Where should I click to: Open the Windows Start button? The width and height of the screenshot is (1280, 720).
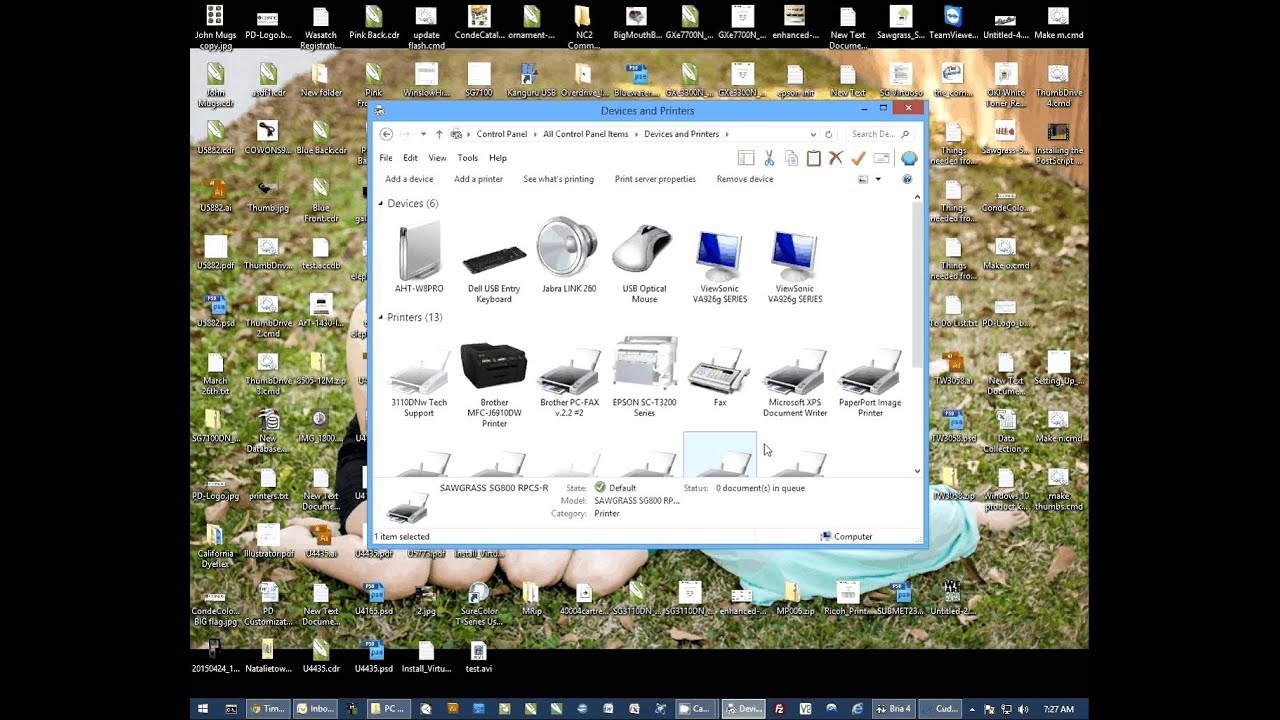203,709
